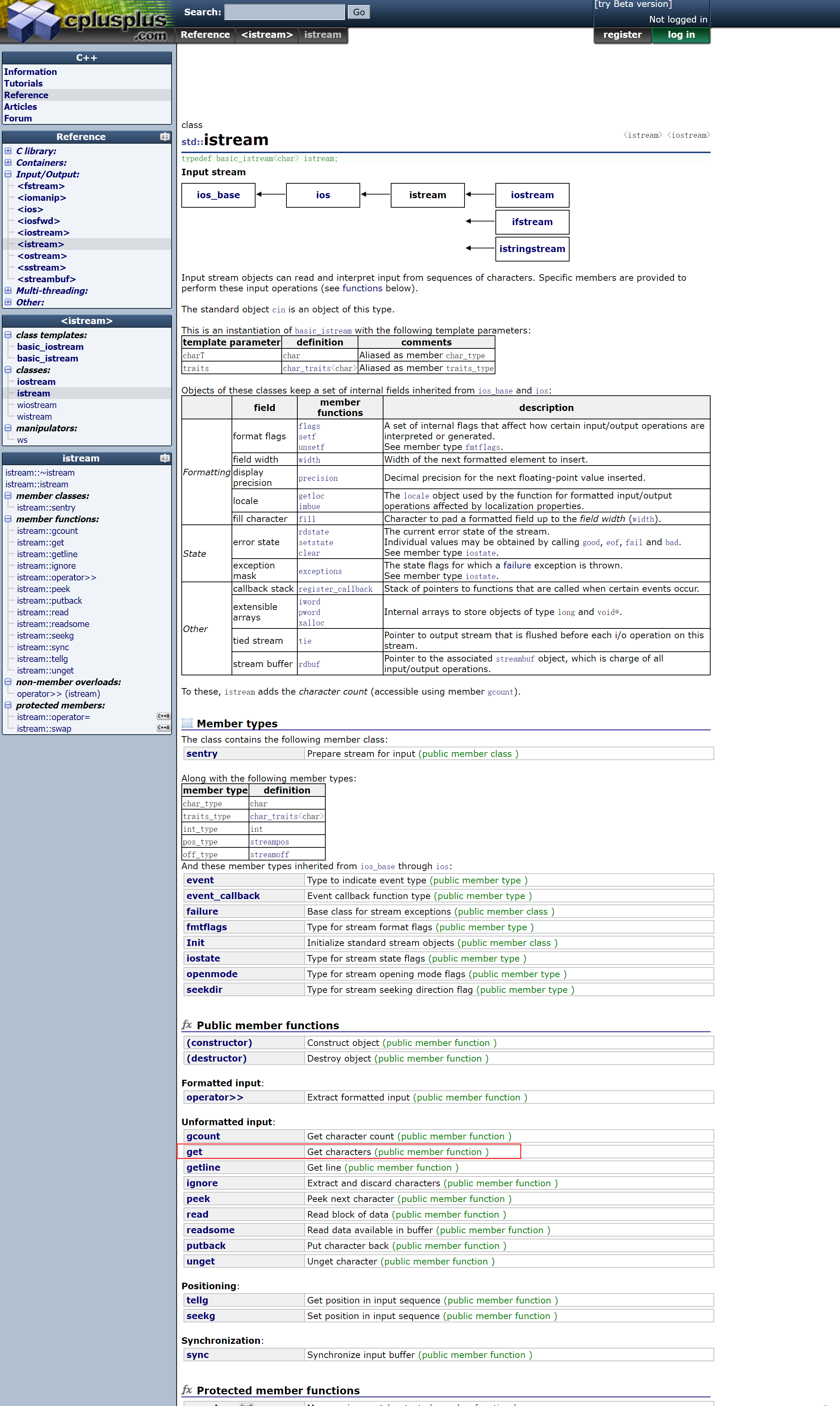
Task: Open the precision member function link
Action: [318, 479]
